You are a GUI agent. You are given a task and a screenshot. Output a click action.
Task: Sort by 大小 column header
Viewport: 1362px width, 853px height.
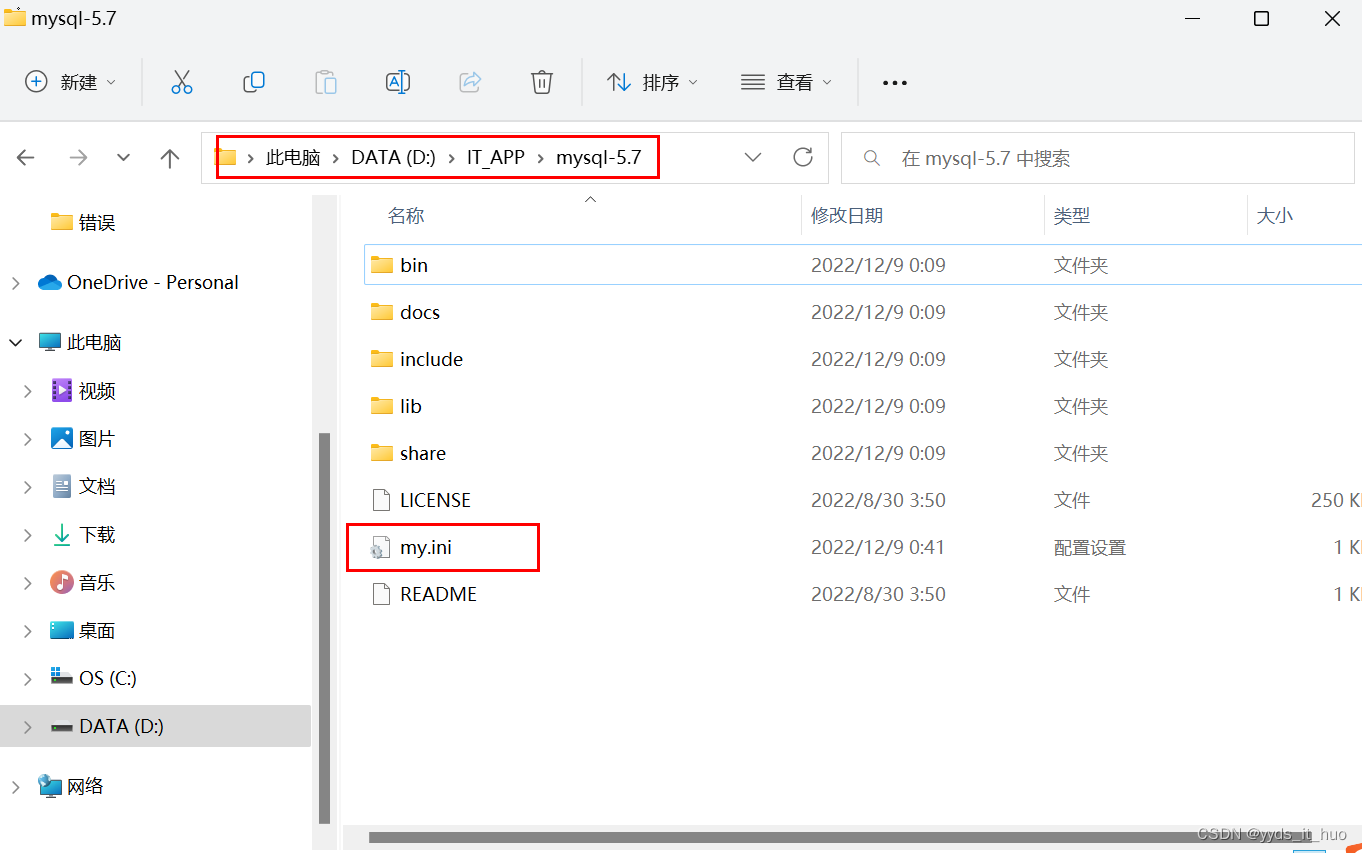[x=1275, y=215]
